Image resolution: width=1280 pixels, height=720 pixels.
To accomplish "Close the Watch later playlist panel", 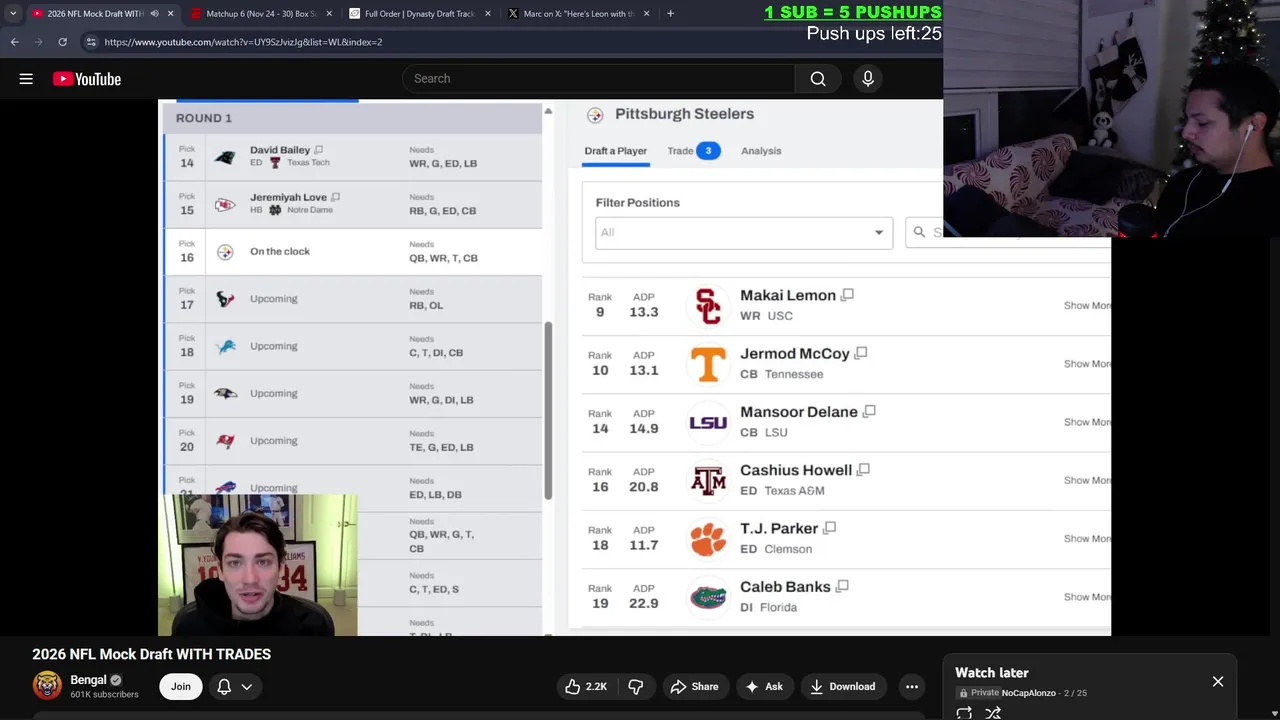I will coord(1218,681).
